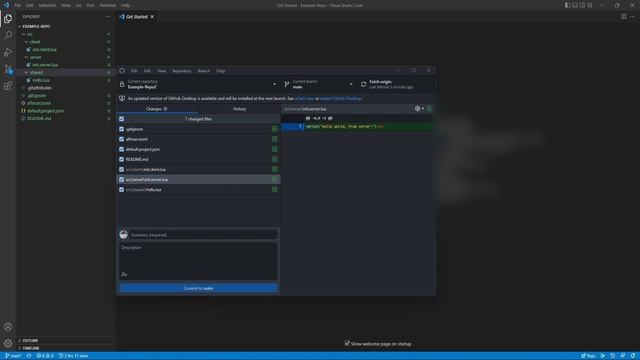Uncheck Hello.lua file checkbox
Viewport: 640px width, 360px height.
click(x=121, y=189)
